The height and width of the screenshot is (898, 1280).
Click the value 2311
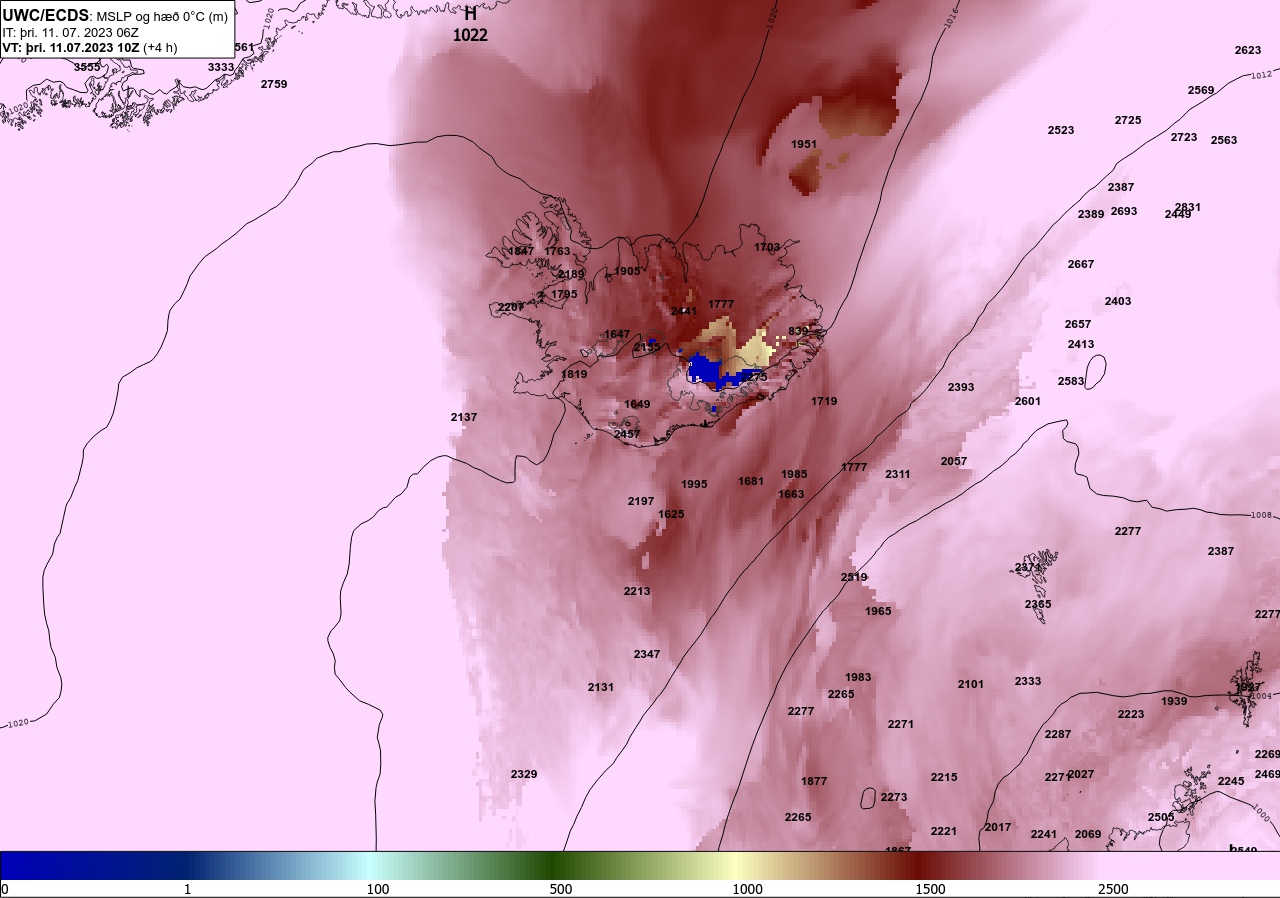tap(898, 474)
